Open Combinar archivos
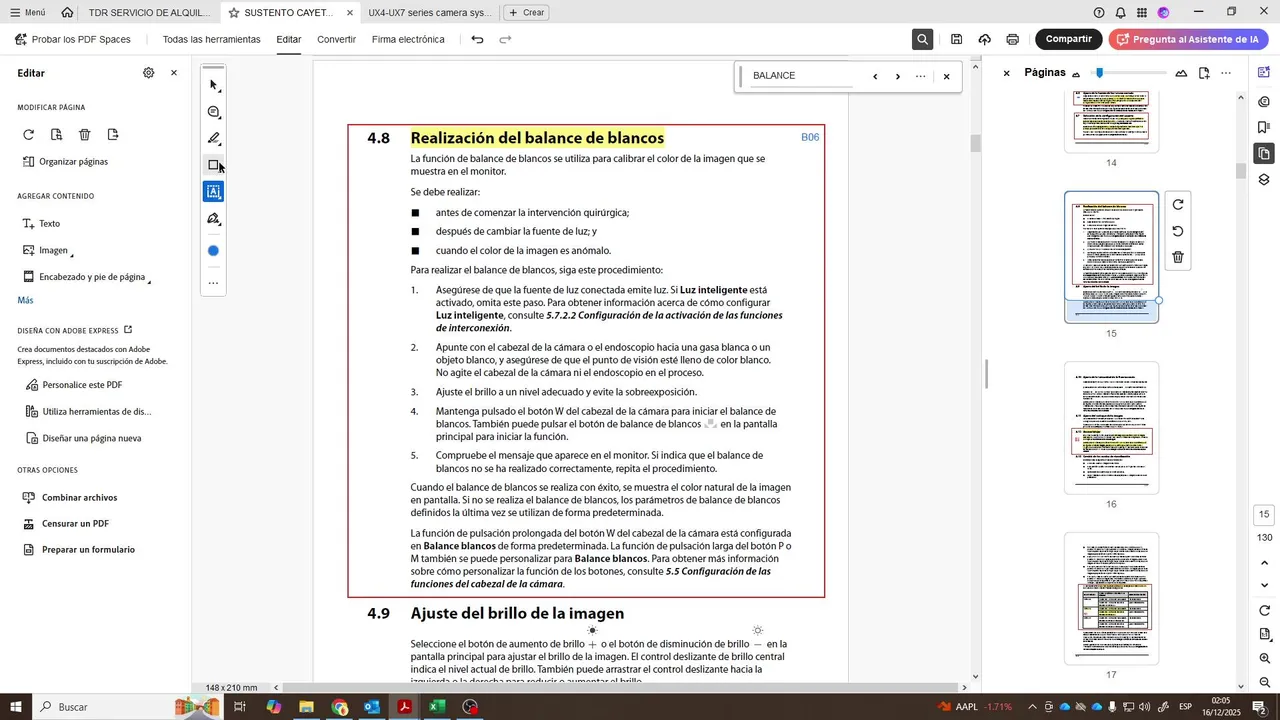This screenshot has width=1280, height=720. click(x=70, y=498)
